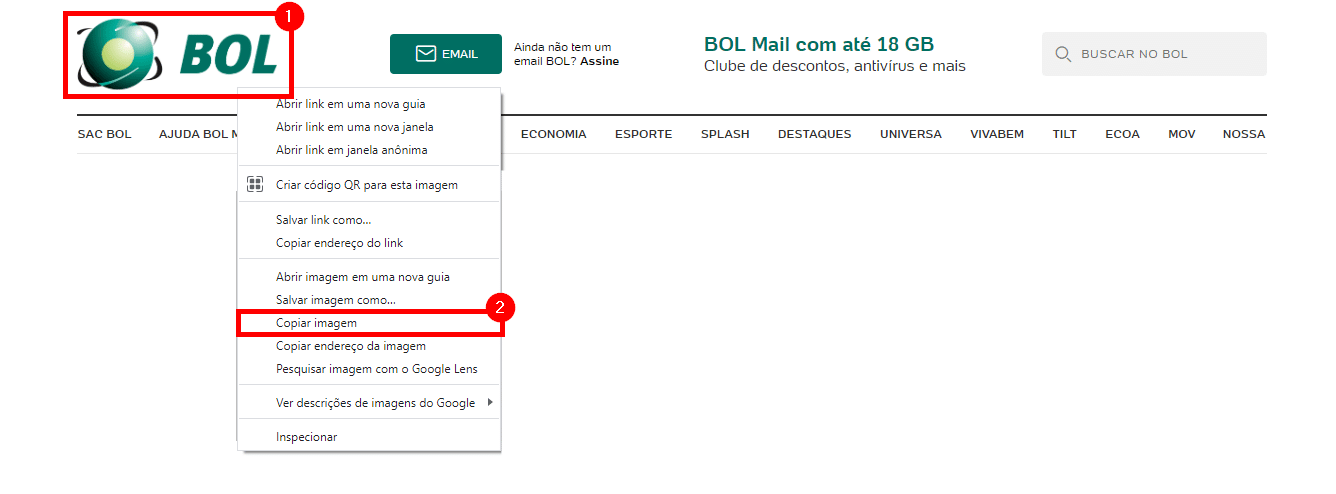Choose Criar código QR para esta imagem
Image resolution: width=1336 pixels, height=494 pixels.
(x=369, y=185)
